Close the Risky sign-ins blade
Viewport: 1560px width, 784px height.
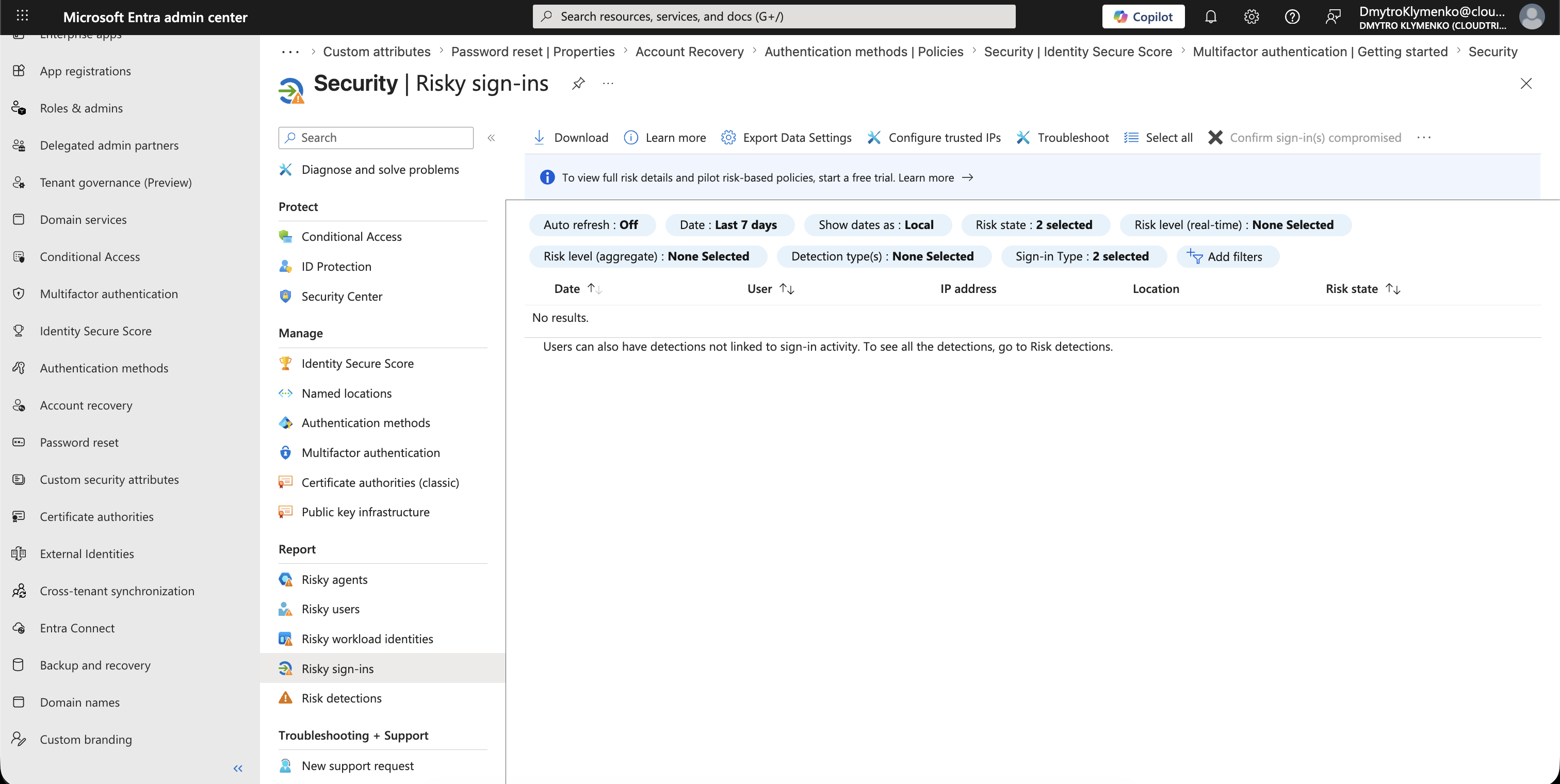coord(1525,83)
